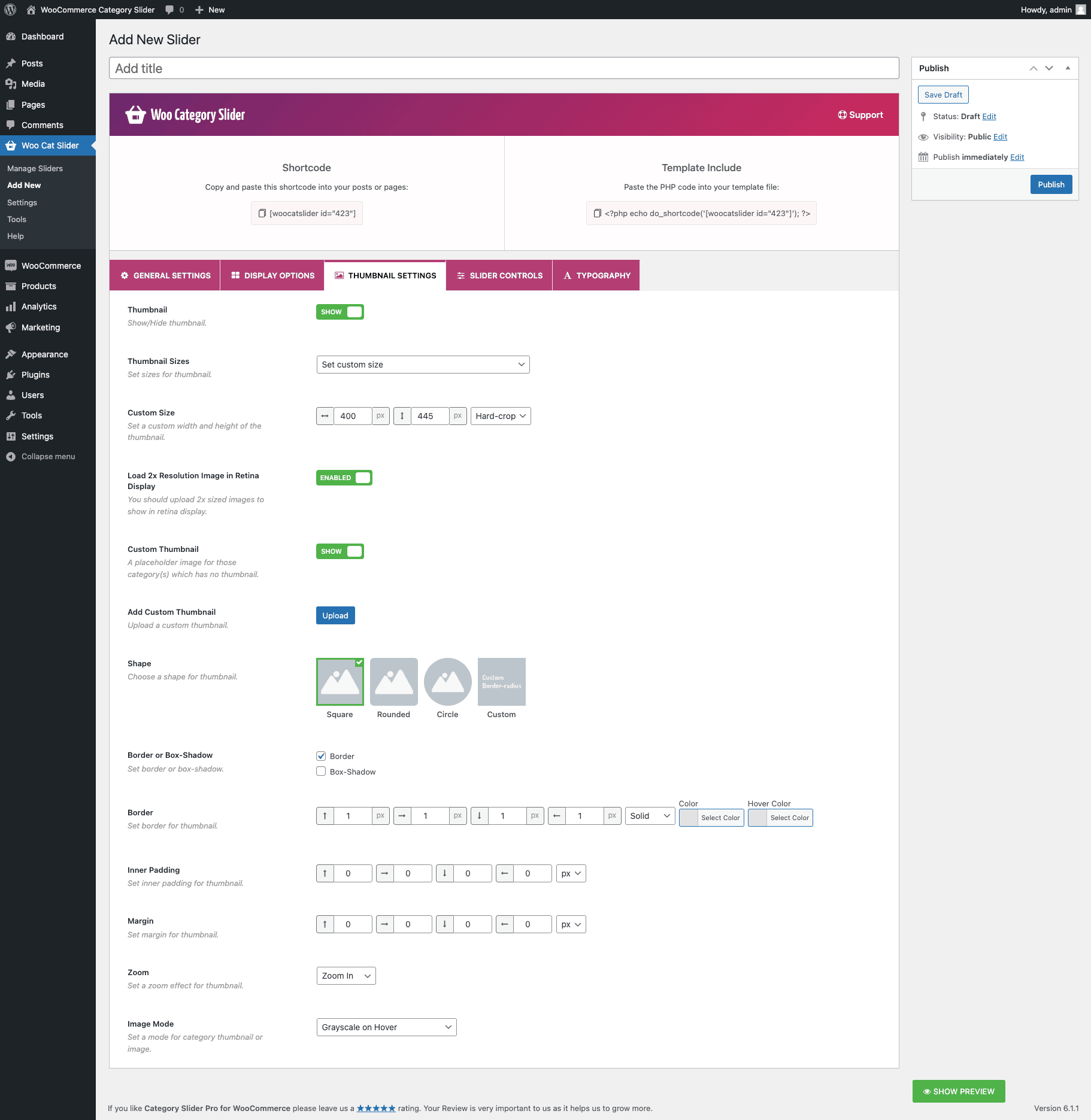The width and height of the screenshot is (1091, 1120).
Task: Choose the Custom border-radius shape
Action: click(501, 682)
